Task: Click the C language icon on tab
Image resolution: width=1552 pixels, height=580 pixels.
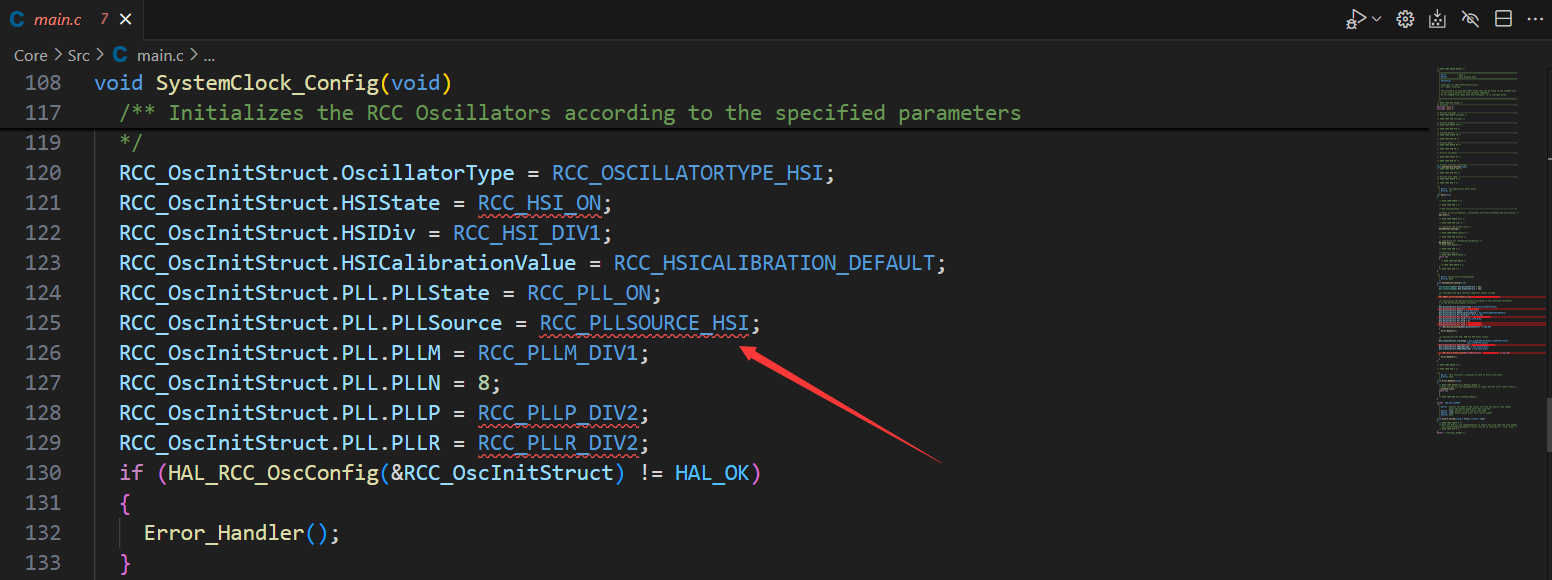Action: [17, 20]
